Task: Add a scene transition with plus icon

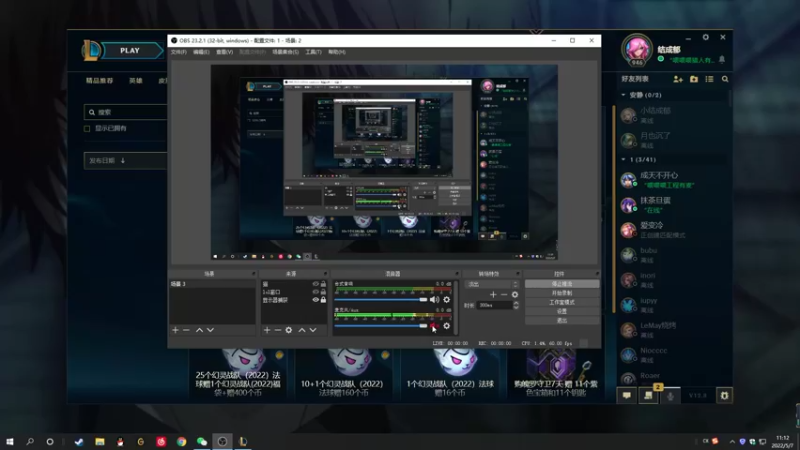Action: click(493, 294)
